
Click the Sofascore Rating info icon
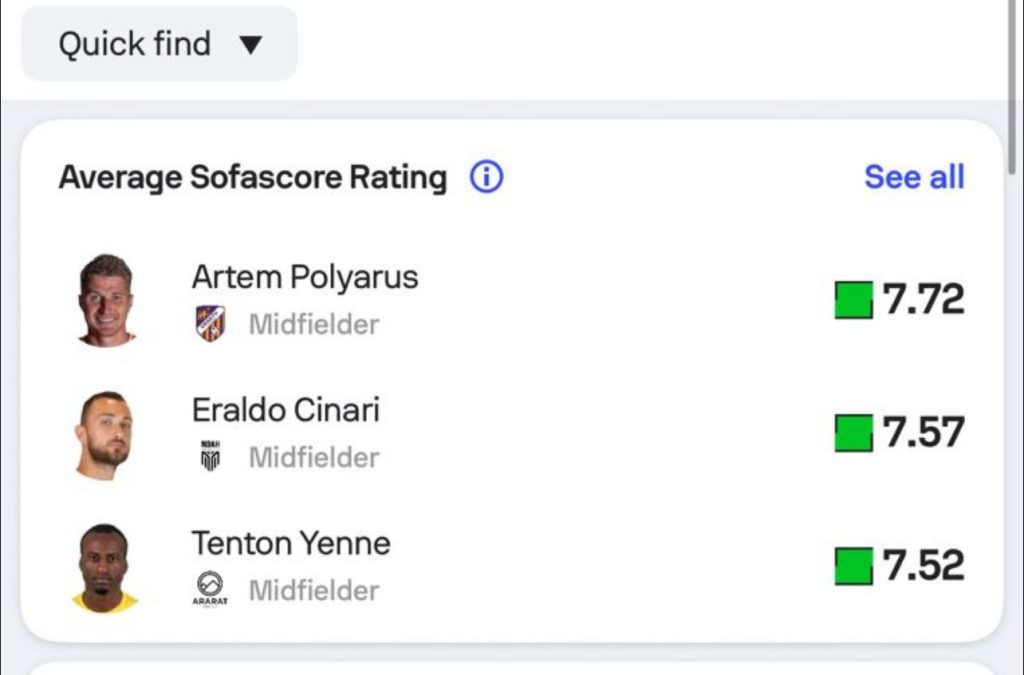click(487, 177)
